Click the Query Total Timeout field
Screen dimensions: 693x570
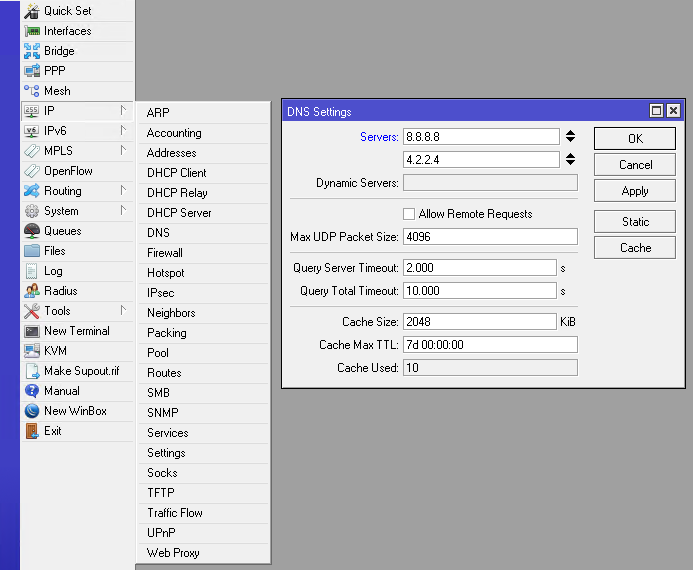point(480,291)
